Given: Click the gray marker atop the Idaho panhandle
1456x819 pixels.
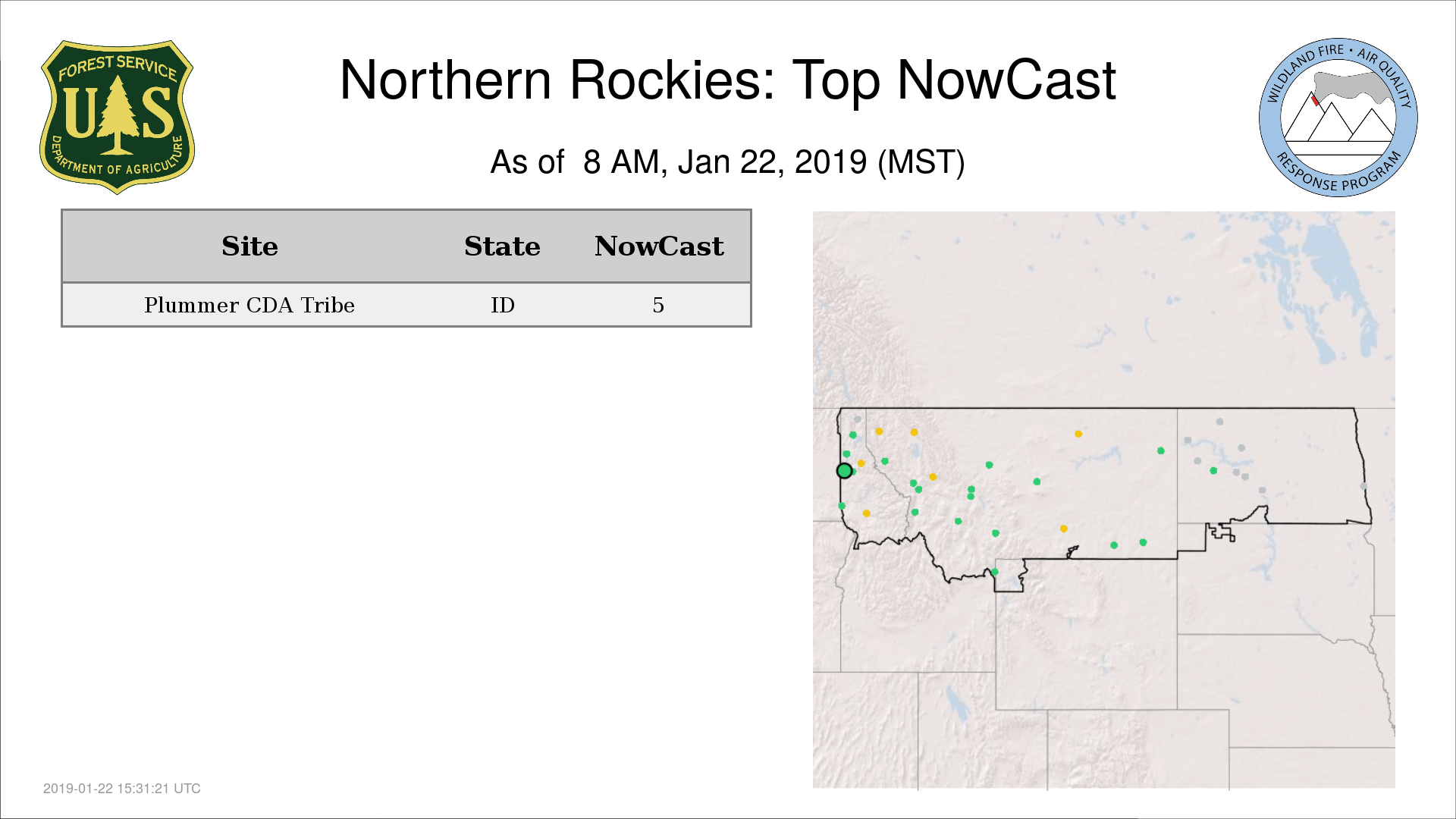Looking at the screenshot, I should (858, 419).
